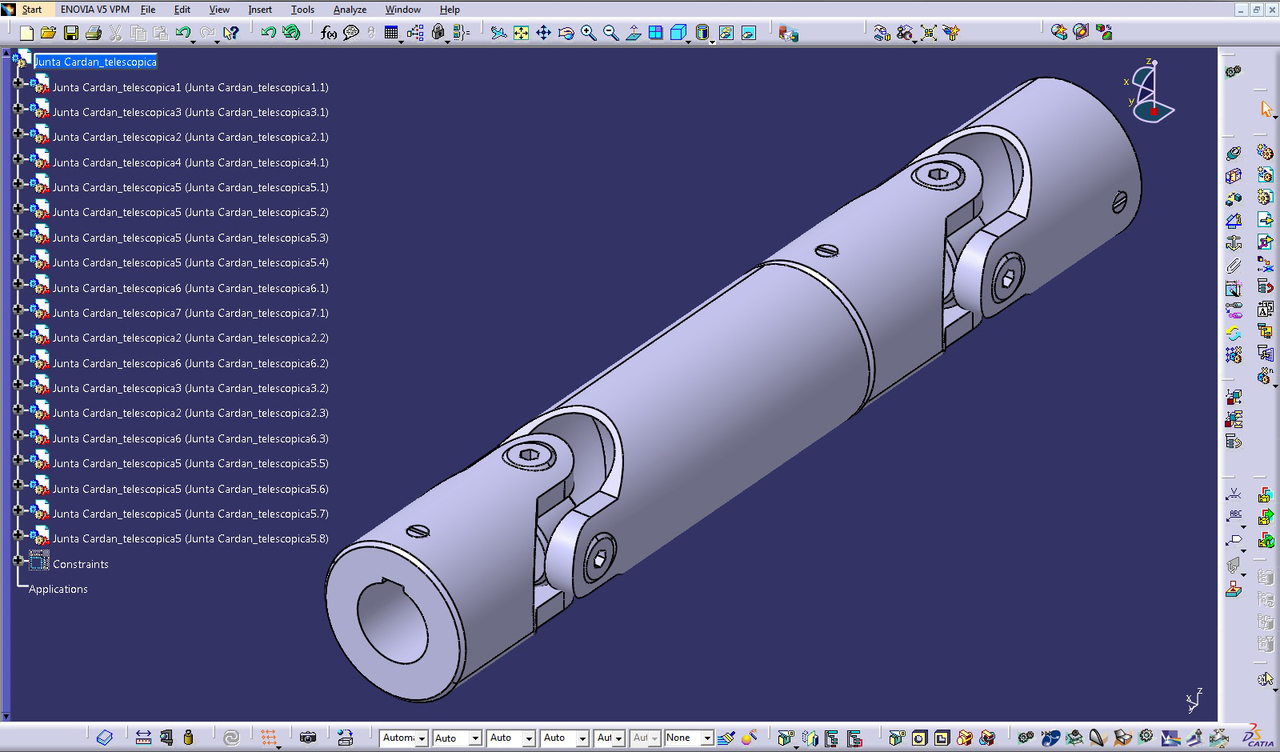Viewport: 1280px width, 752px height.
Task: Expand the Junta Cardan_telescopica4.1 tree node
Action: (18, 159)
